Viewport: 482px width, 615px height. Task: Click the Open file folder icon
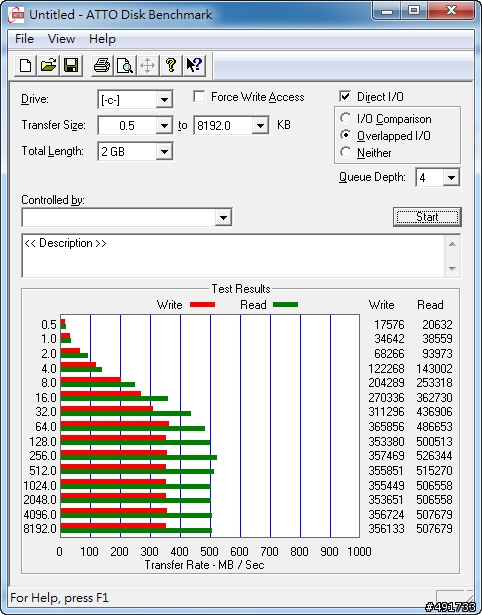click(x=48, y=65)
